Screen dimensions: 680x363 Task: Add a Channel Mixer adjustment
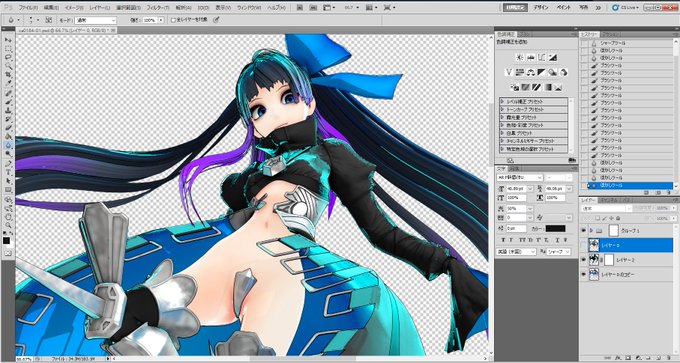(x=563, y=72)
